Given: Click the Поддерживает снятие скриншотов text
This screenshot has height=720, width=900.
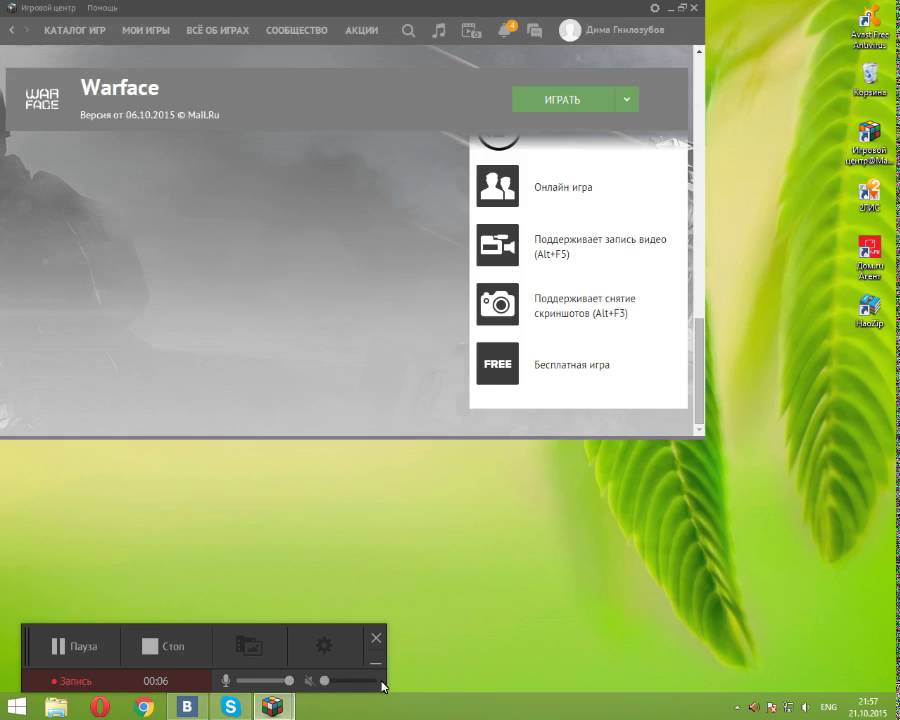Looking at the screenshot, I should 584,305.
